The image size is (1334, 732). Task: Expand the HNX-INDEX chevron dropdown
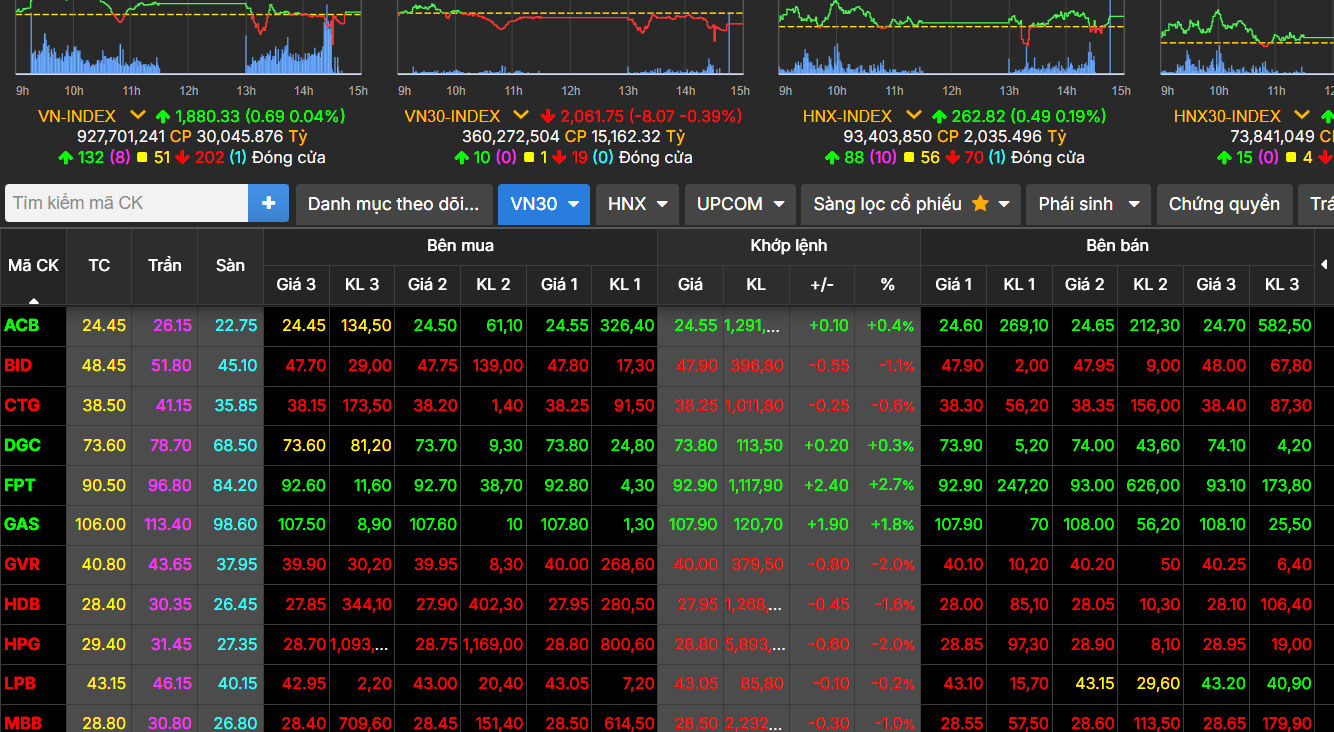pos(913,116)
